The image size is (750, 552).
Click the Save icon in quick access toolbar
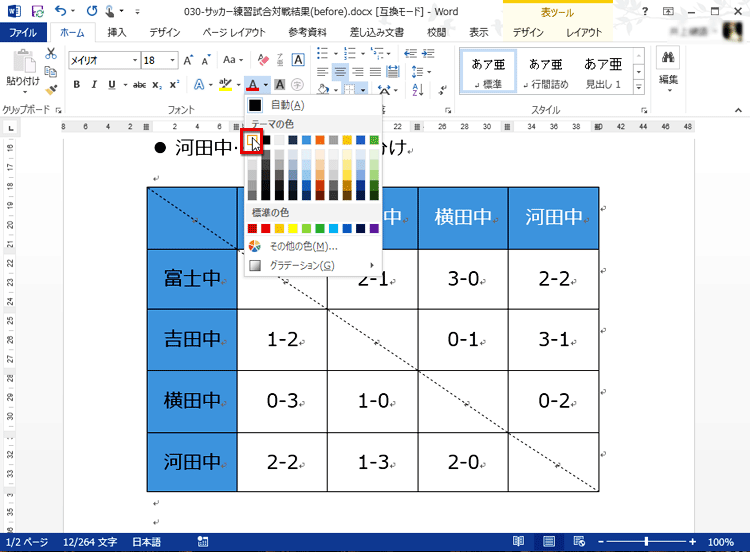[x=37, y=11]
